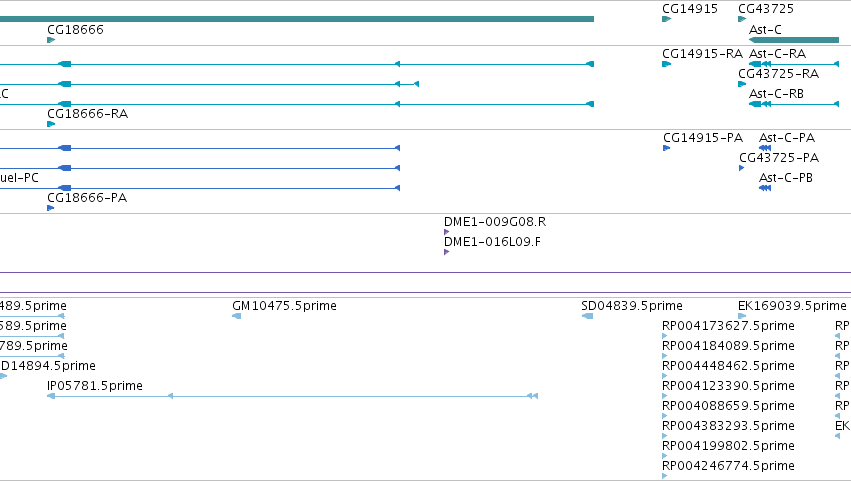Open the CG14915-RA transcript label

pyautogui.click(x=702, y=54)
